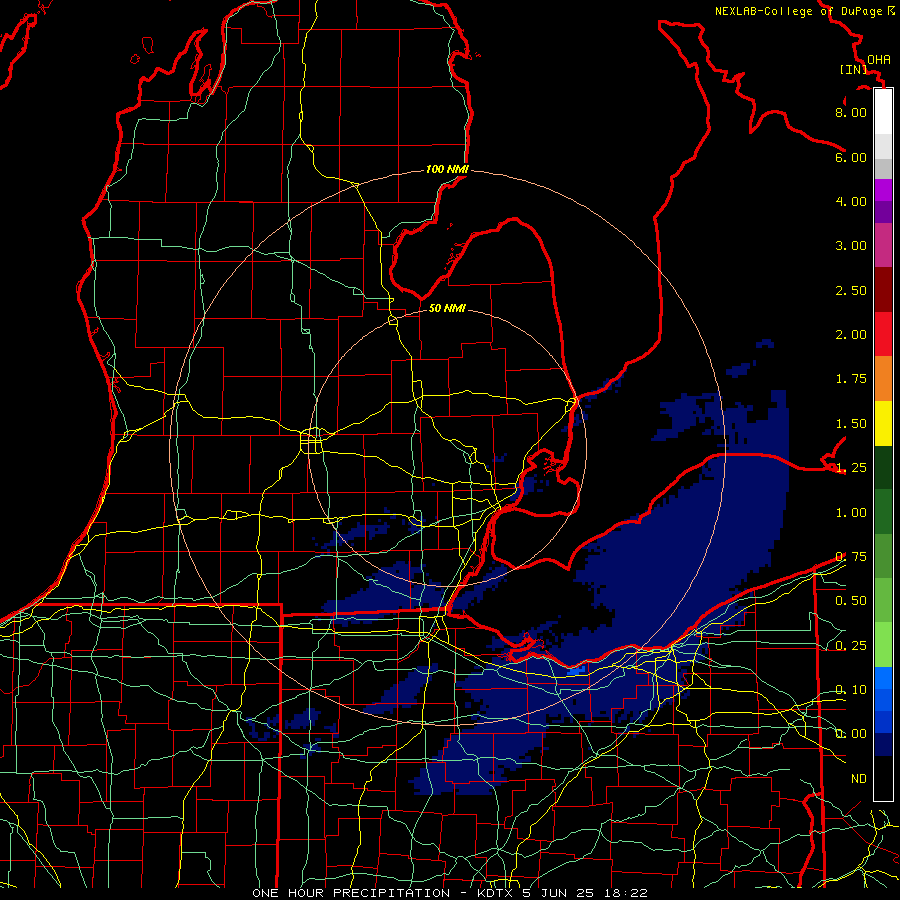
Task: Pick the black ND swatch at legend bottom
Action: pyautogui.click(x=883, y=778)
